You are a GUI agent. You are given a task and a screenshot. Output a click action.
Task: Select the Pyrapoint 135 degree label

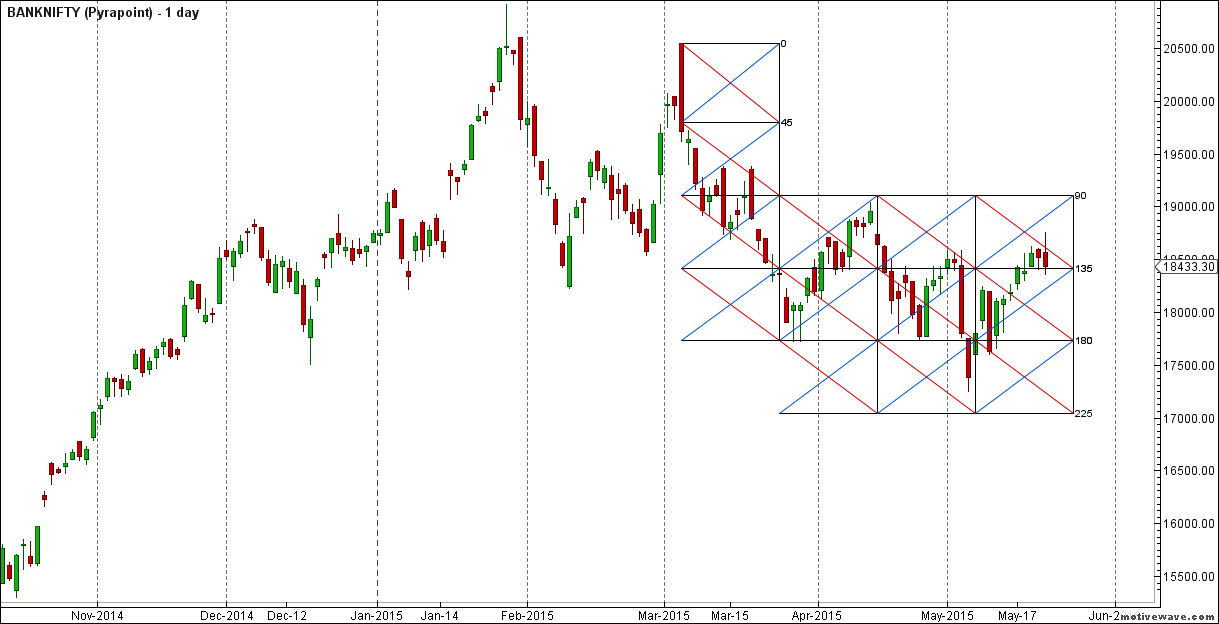pos(1083,268)
